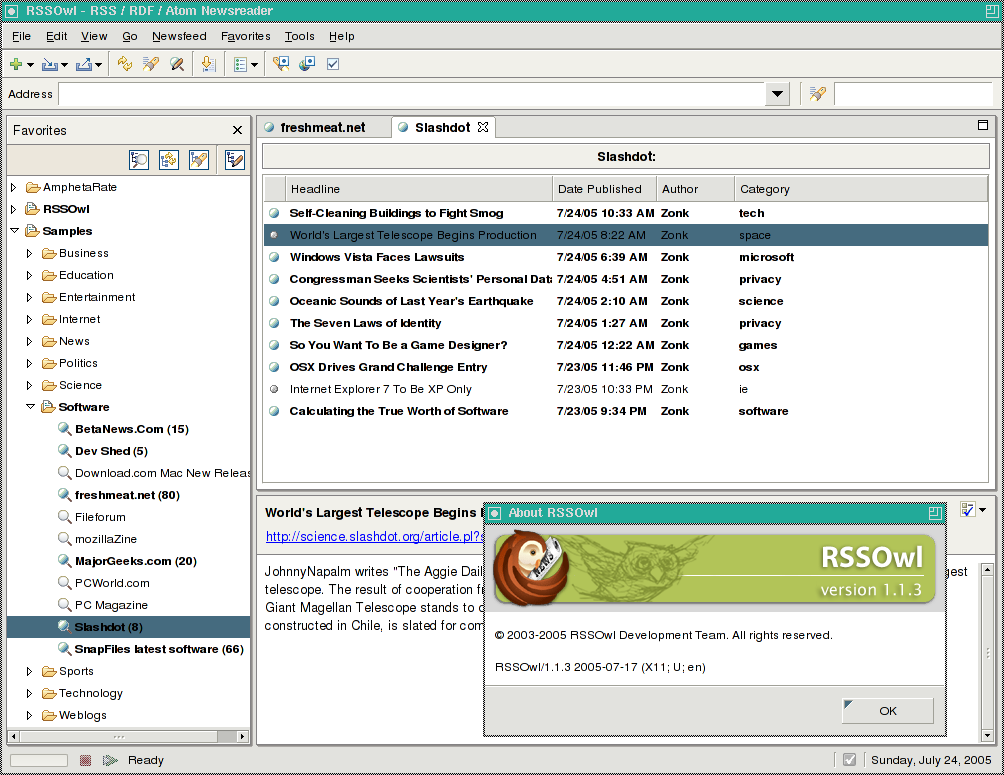Toggle read bullet of Internet Explorer 7 row
Image resolution: width=1004 pixels, height=775 pixels.
[274, 389]
